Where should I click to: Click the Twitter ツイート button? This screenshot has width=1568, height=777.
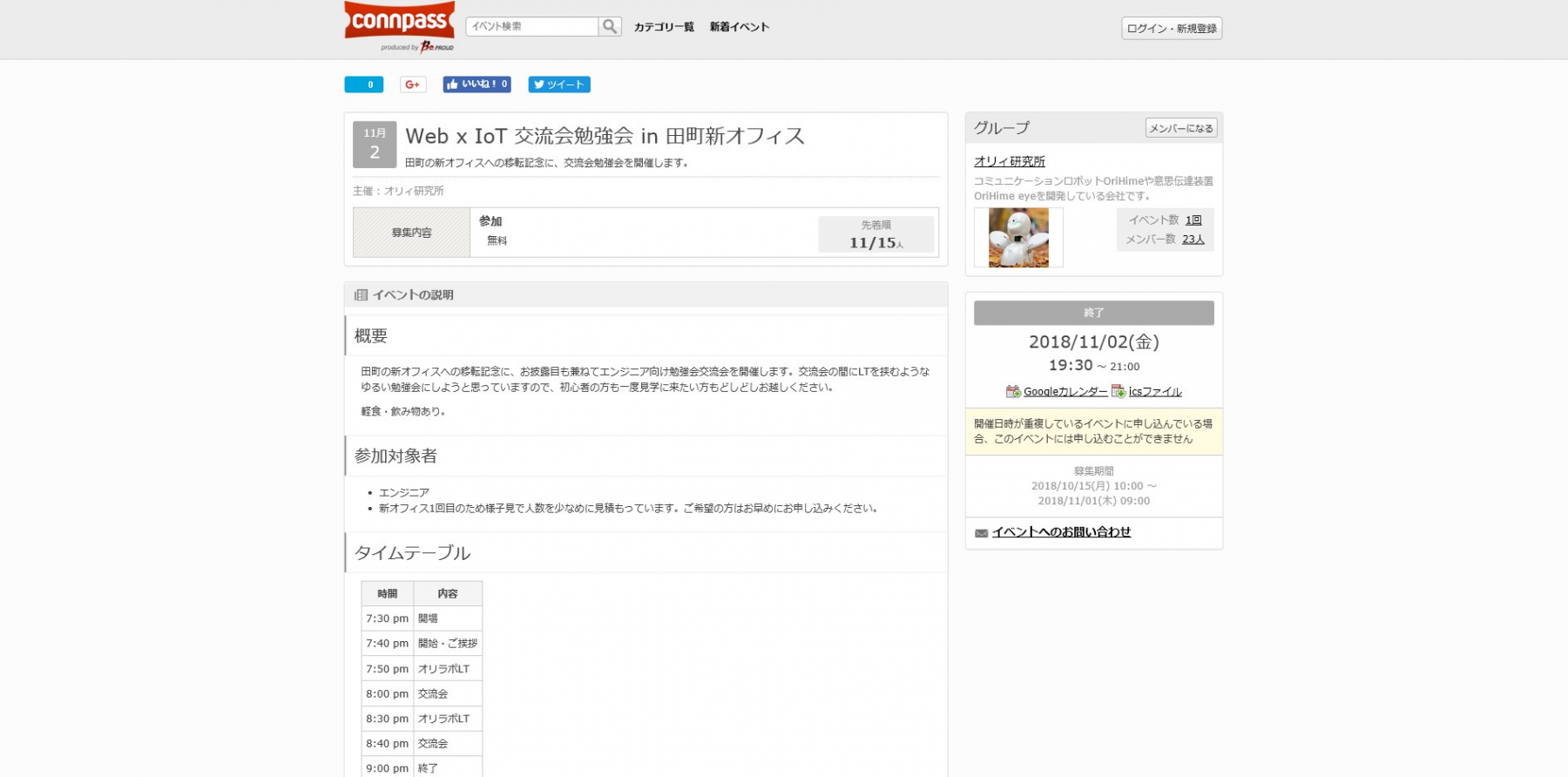[x=558, y=84]
